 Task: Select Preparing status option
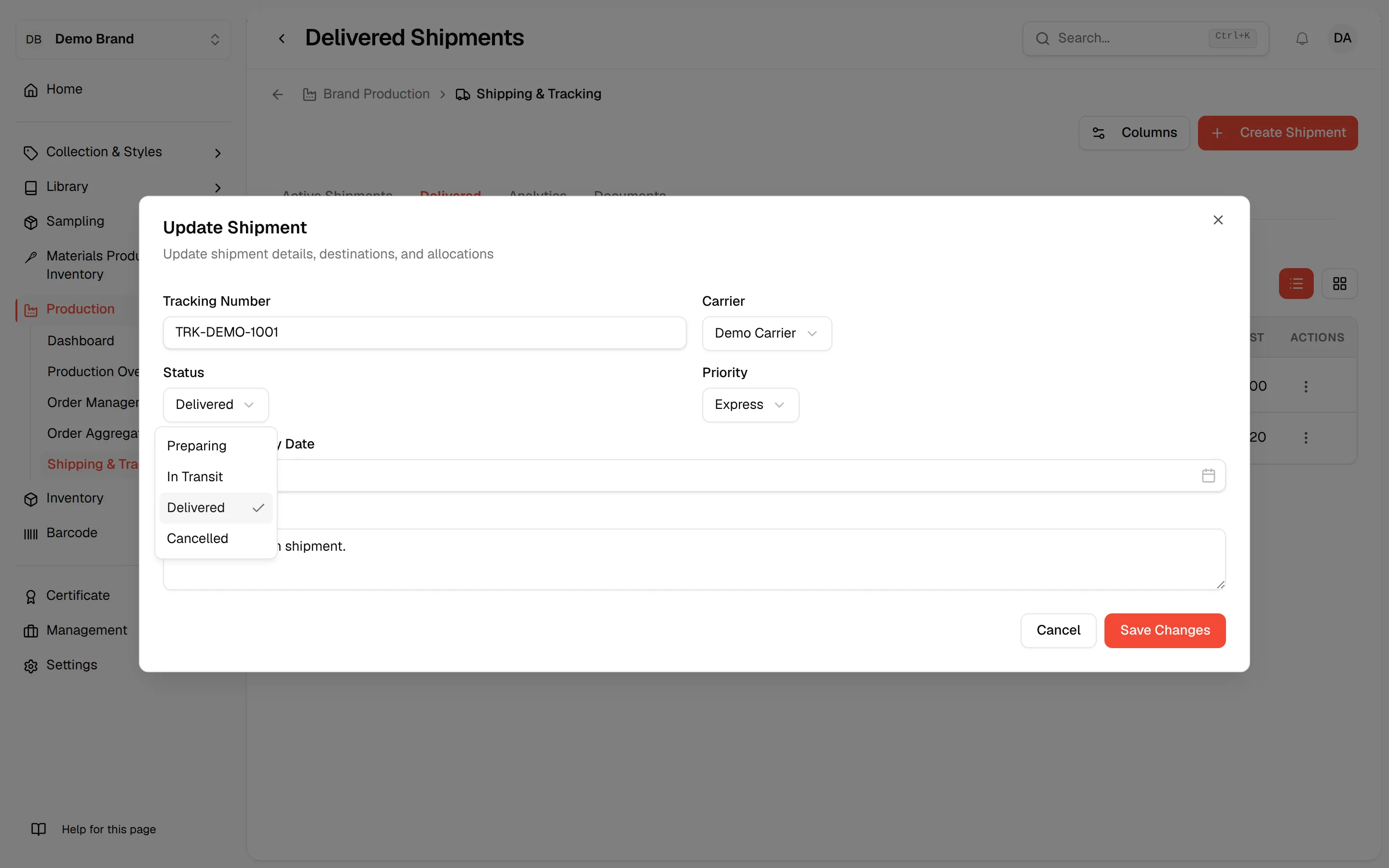click(216, 446)
